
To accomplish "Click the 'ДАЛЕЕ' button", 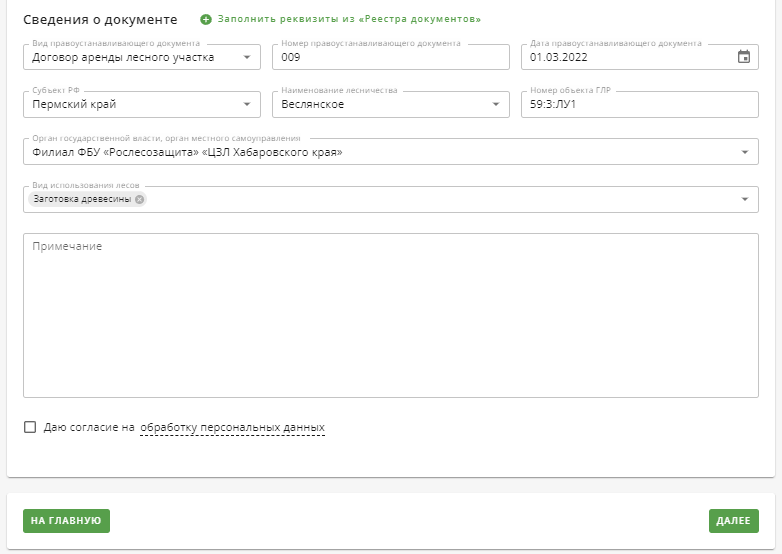I will pos(734,521).
